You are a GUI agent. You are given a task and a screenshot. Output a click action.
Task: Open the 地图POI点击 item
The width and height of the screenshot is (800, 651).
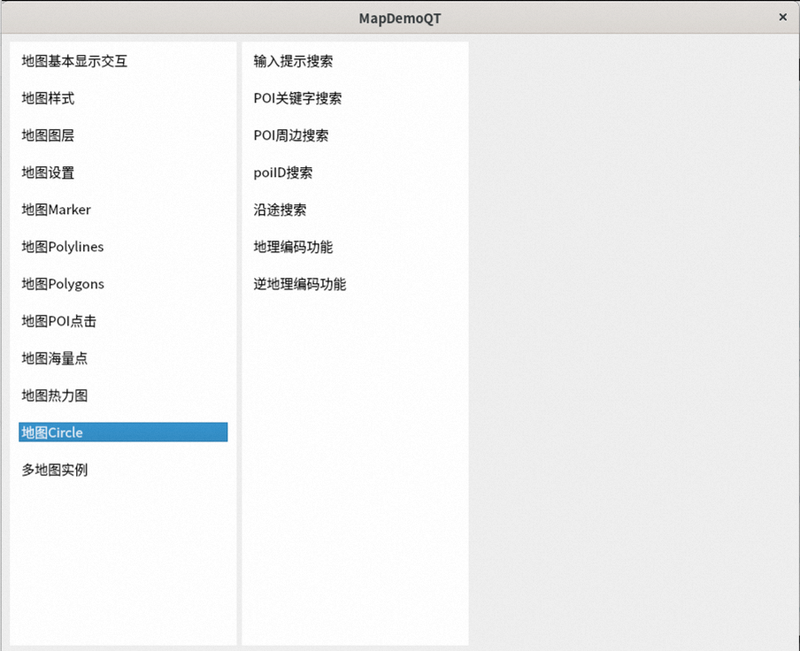(123, 321)
